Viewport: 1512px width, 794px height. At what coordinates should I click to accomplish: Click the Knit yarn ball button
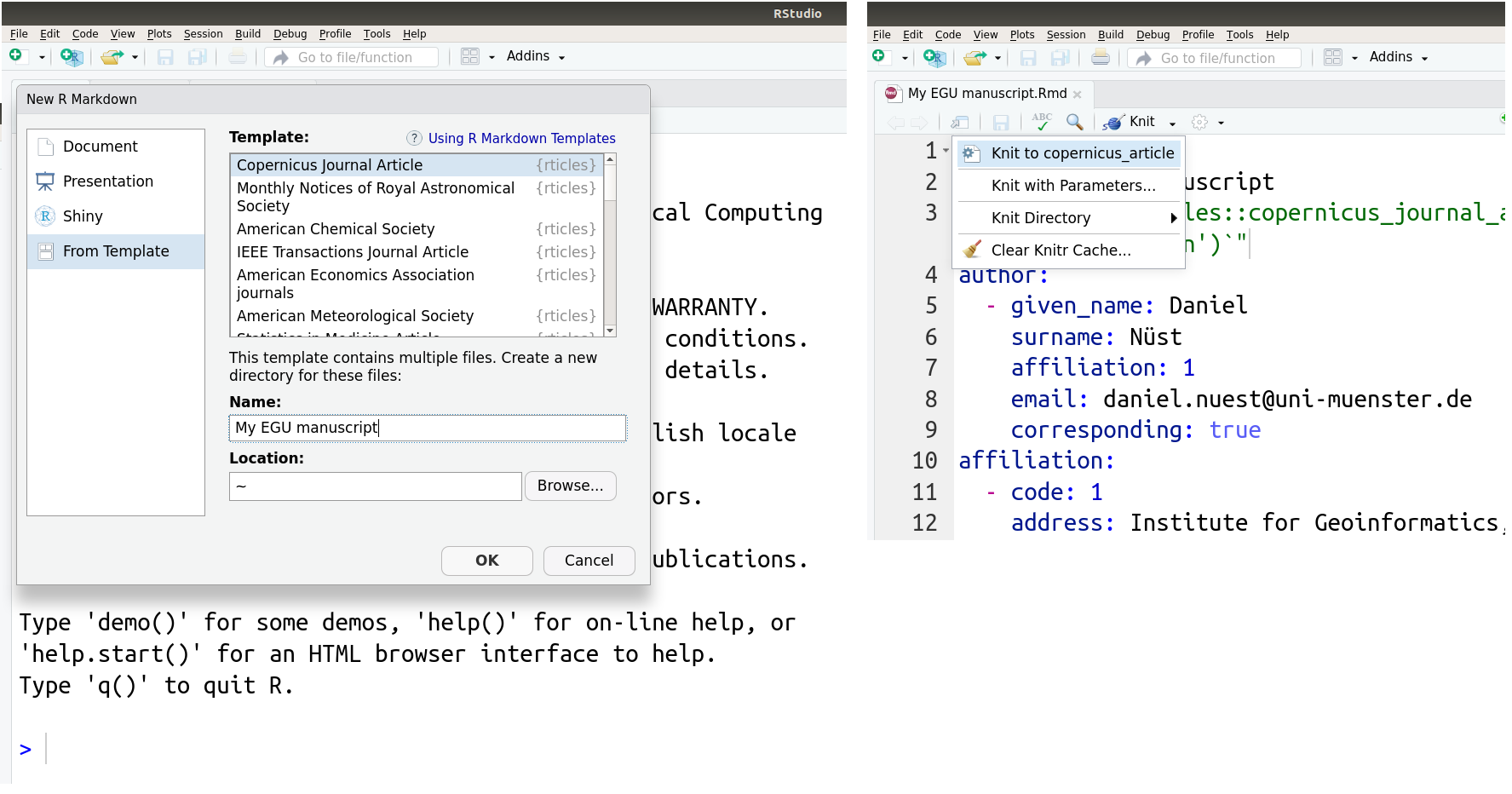tap(1129, 122)
